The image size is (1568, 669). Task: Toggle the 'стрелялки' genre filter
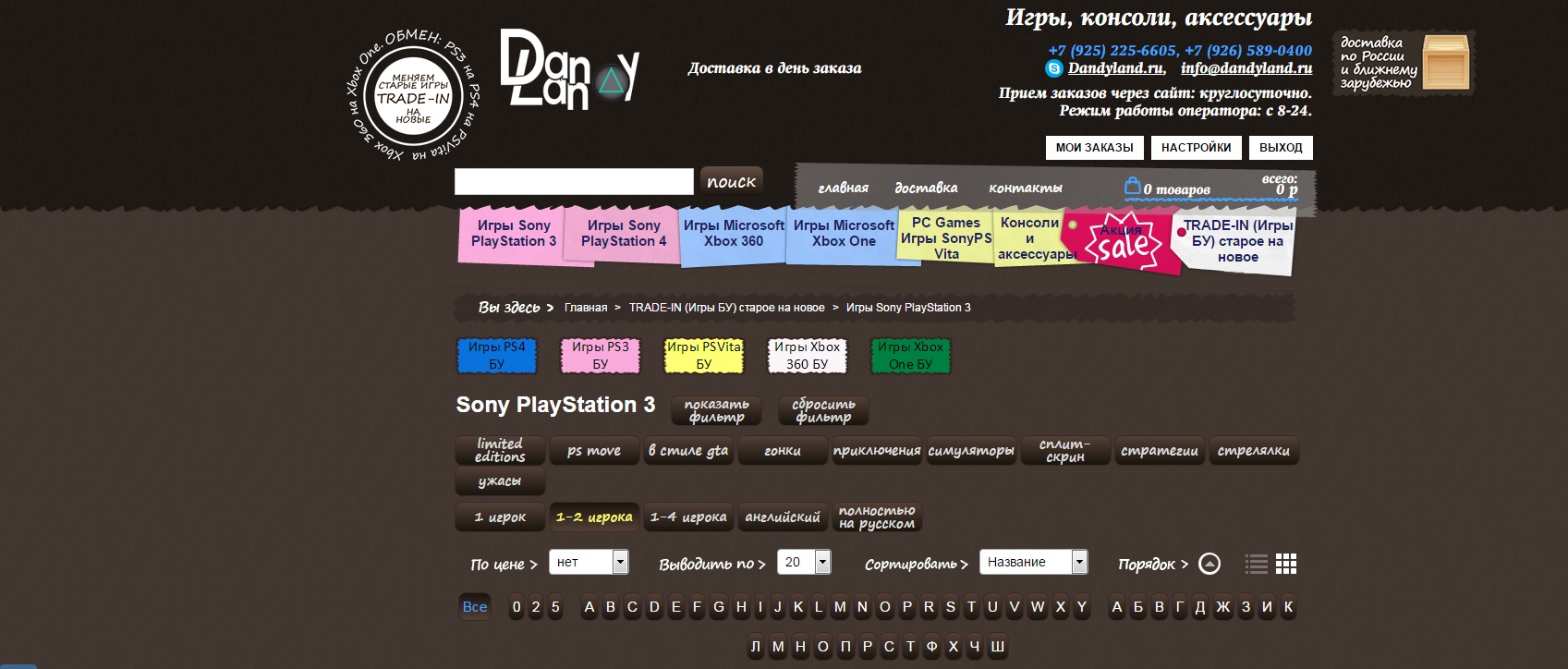tap(1254, 451)
